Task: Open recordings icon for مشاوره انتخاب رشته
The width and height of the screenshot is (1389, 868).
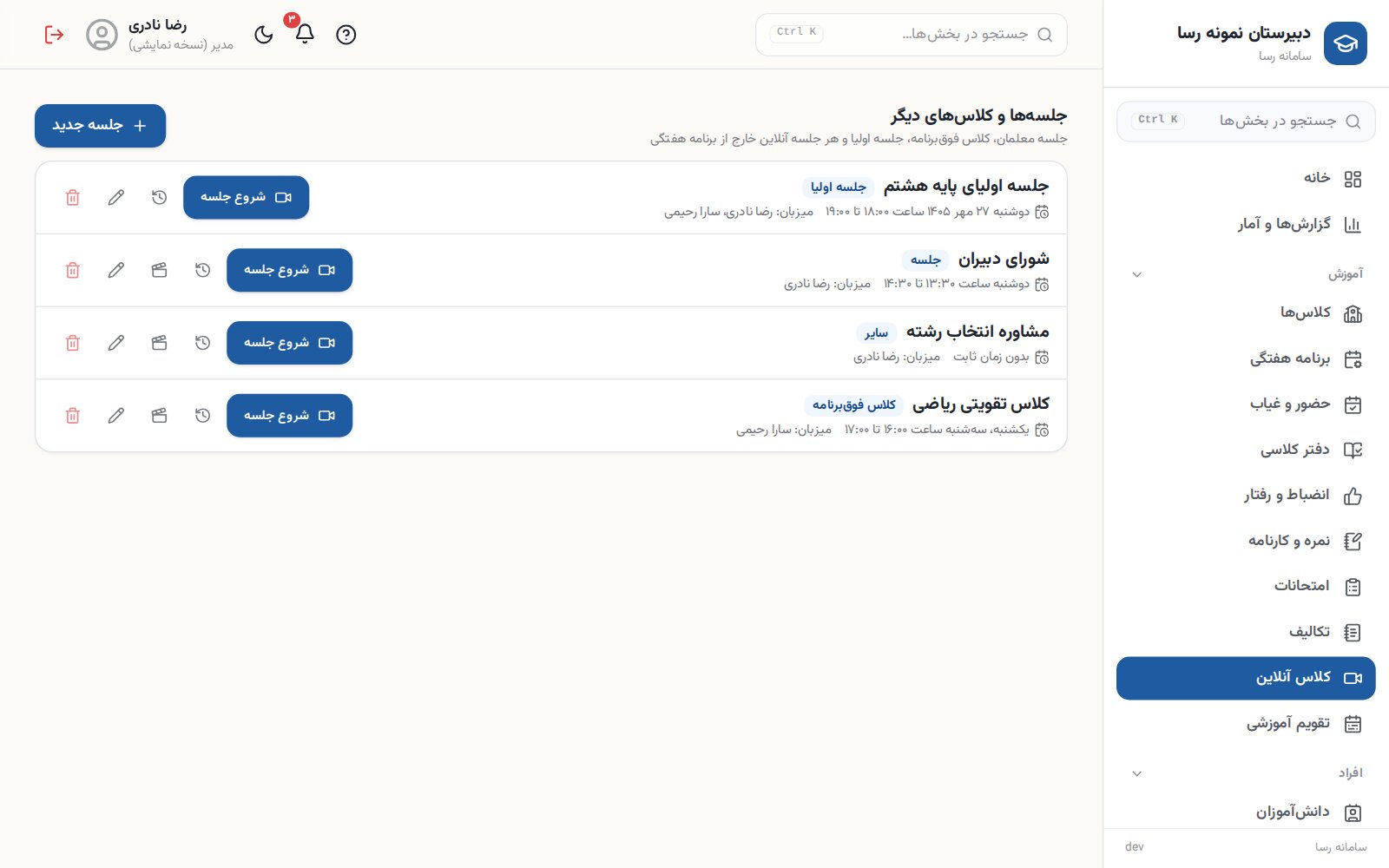Action: (x=159, y=343)
